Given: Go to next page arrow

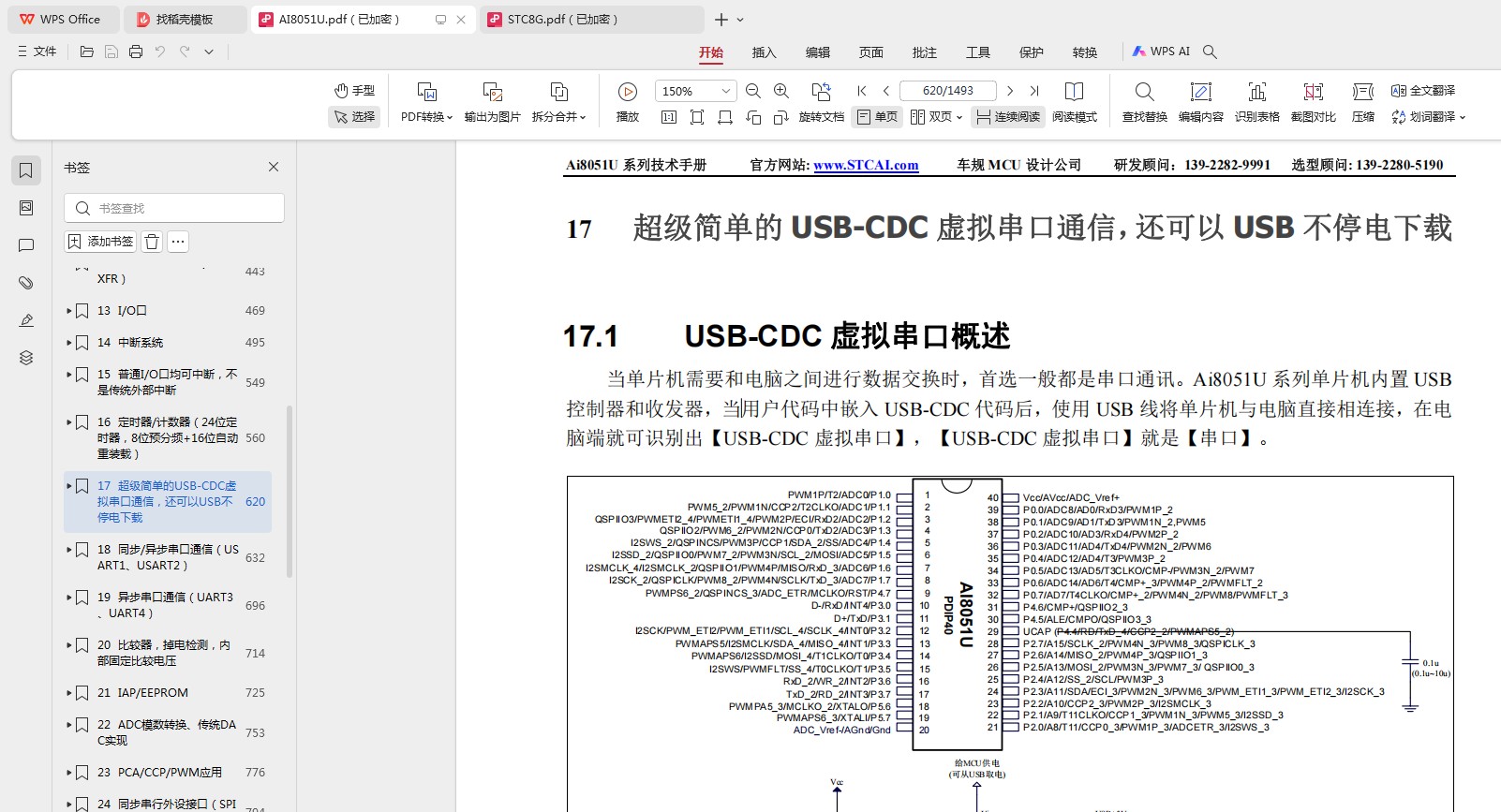Looking at the screenshot, I should pos(1010,91).
